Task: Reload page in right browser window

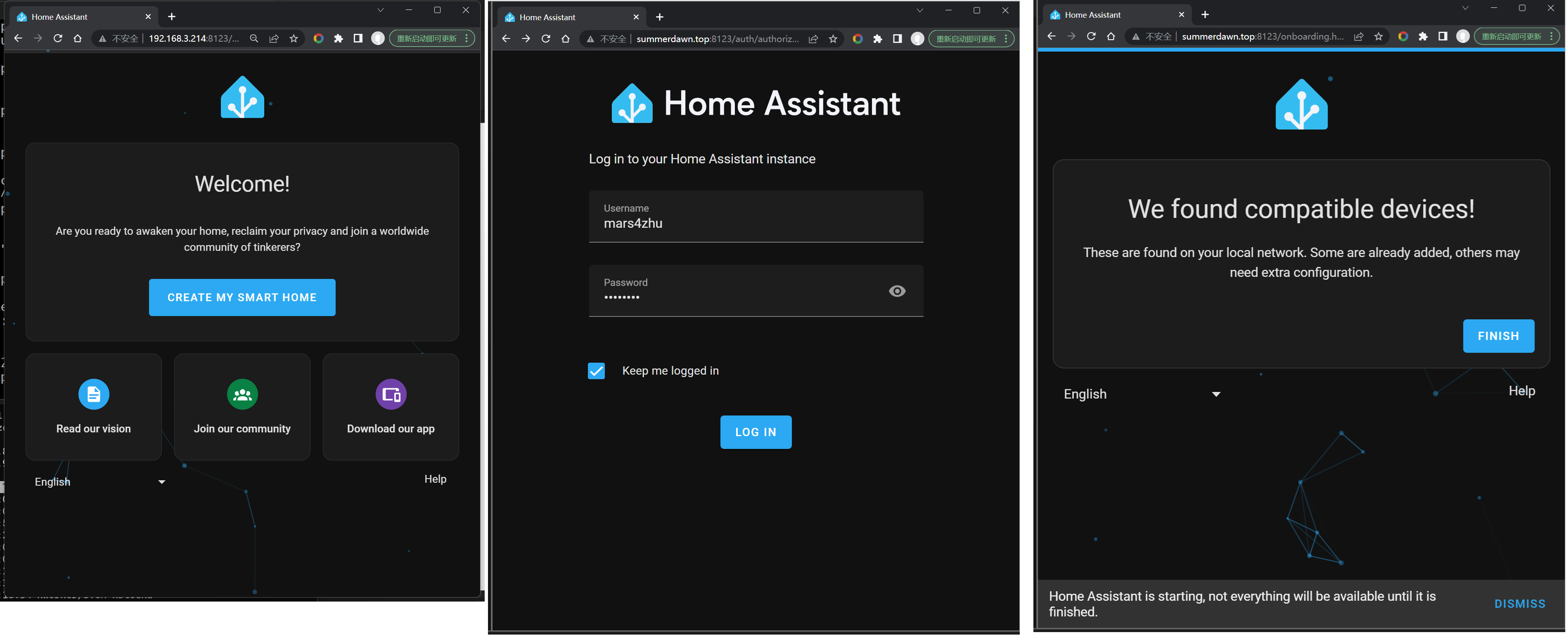Action: click(x=1092, y=36)
